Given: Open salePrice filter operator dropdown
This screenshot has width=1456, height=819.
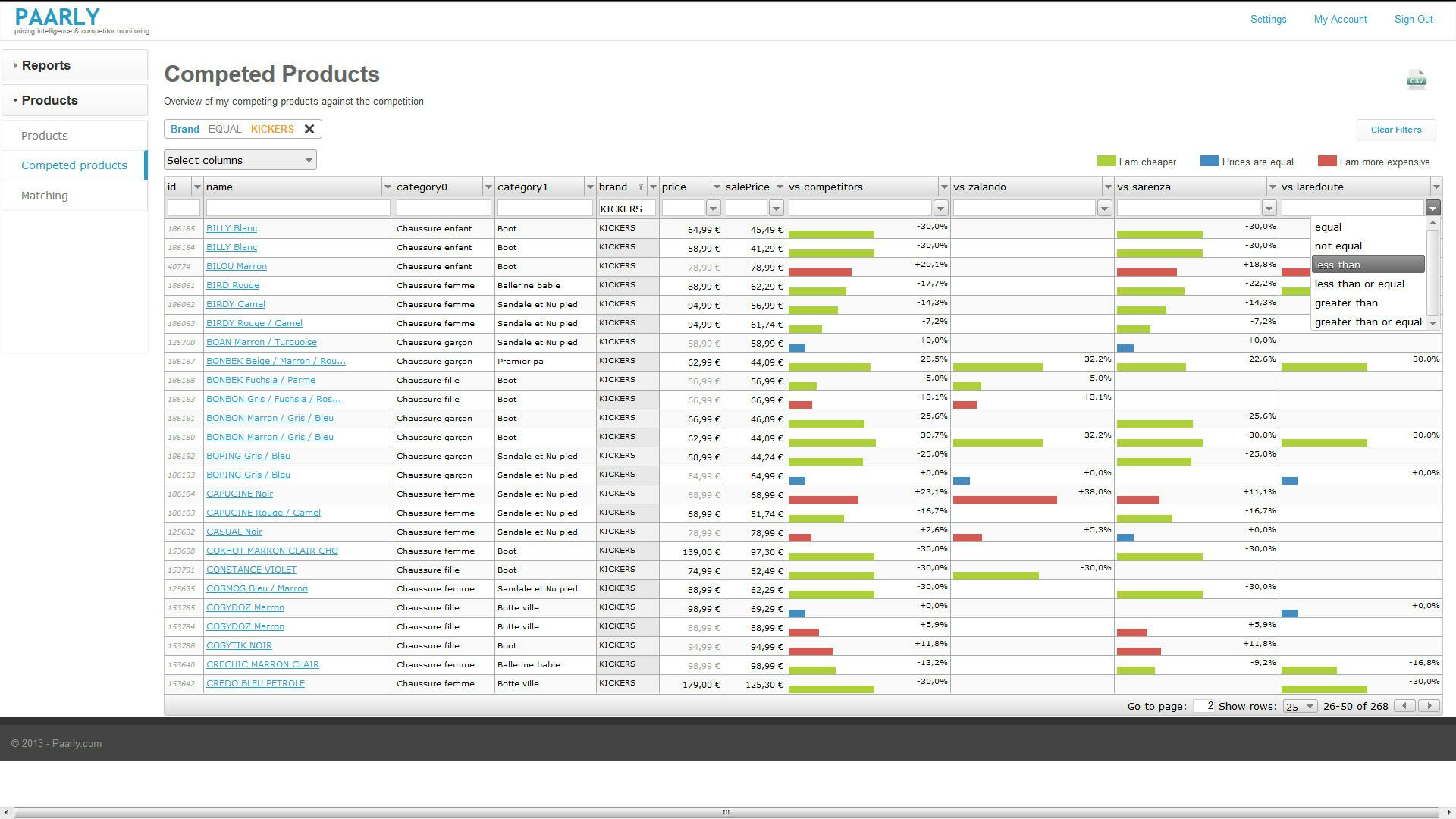Looking at the screenshot, I should (776, 208).
